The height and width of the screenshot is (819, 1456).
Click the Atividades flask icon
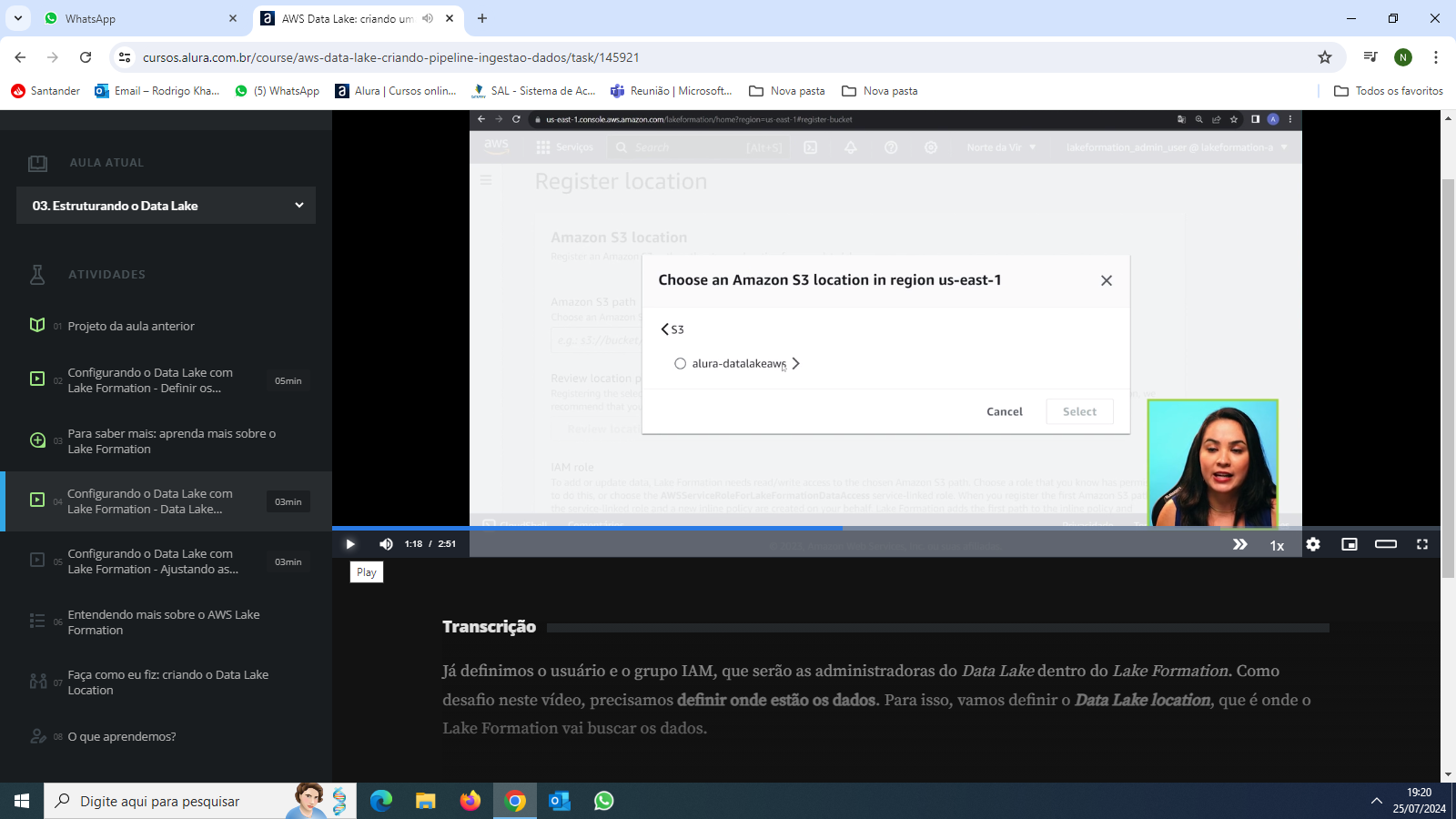(x=37, y=274)
